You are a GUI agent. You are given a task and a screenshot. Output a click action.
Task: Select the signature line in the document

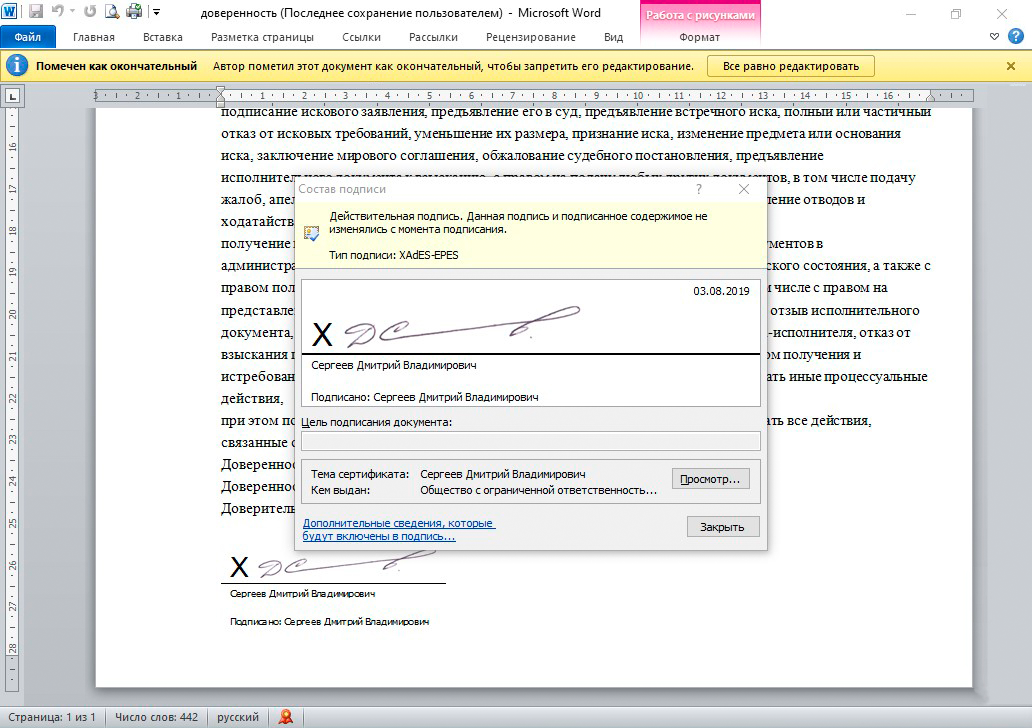333,588
